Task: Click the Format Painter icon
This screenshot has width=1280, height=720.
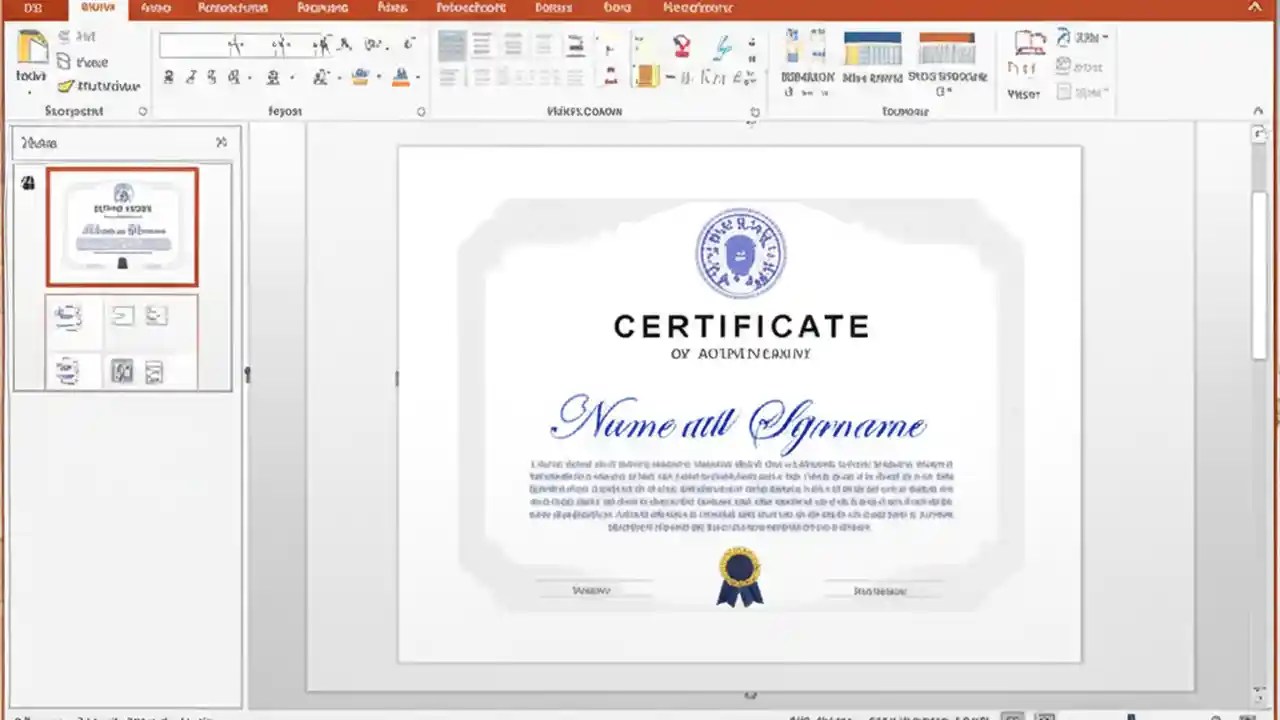Action: coord(67,86)
